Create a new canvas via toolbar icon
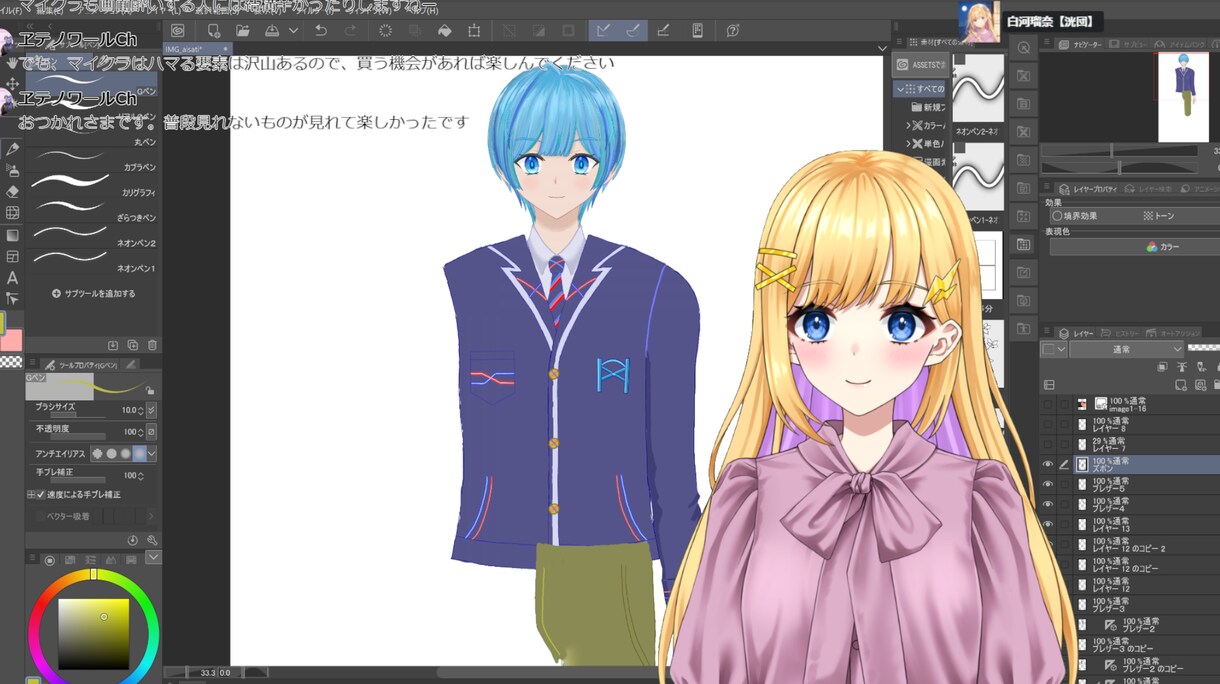The height and width of the screenshot is (684, 1220). pyautogui.click(x=213, y=30)
